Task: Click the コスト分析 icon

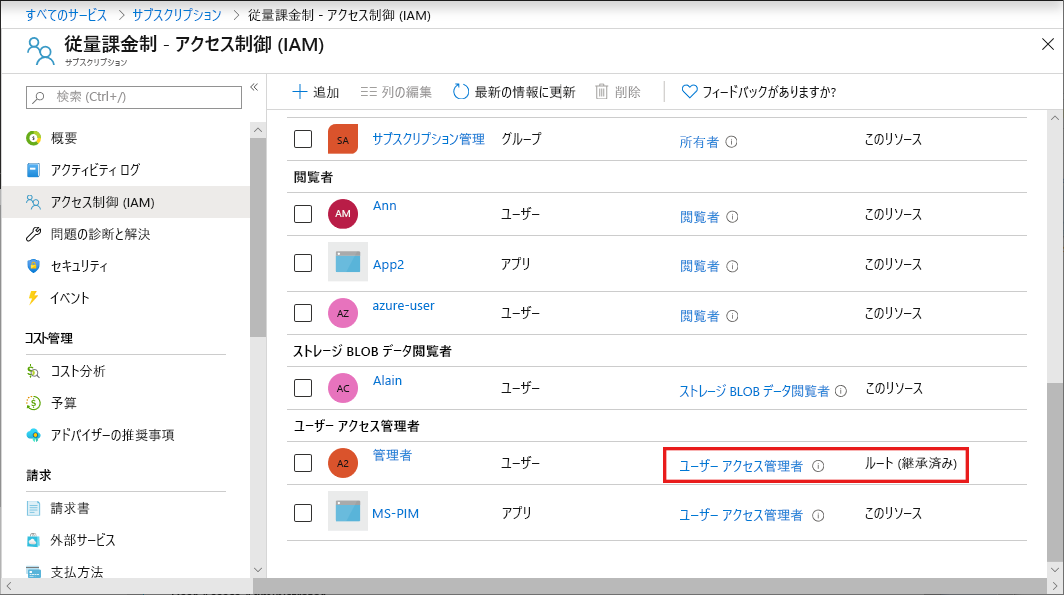Action: pyautogui.click(x=33, y=371)
